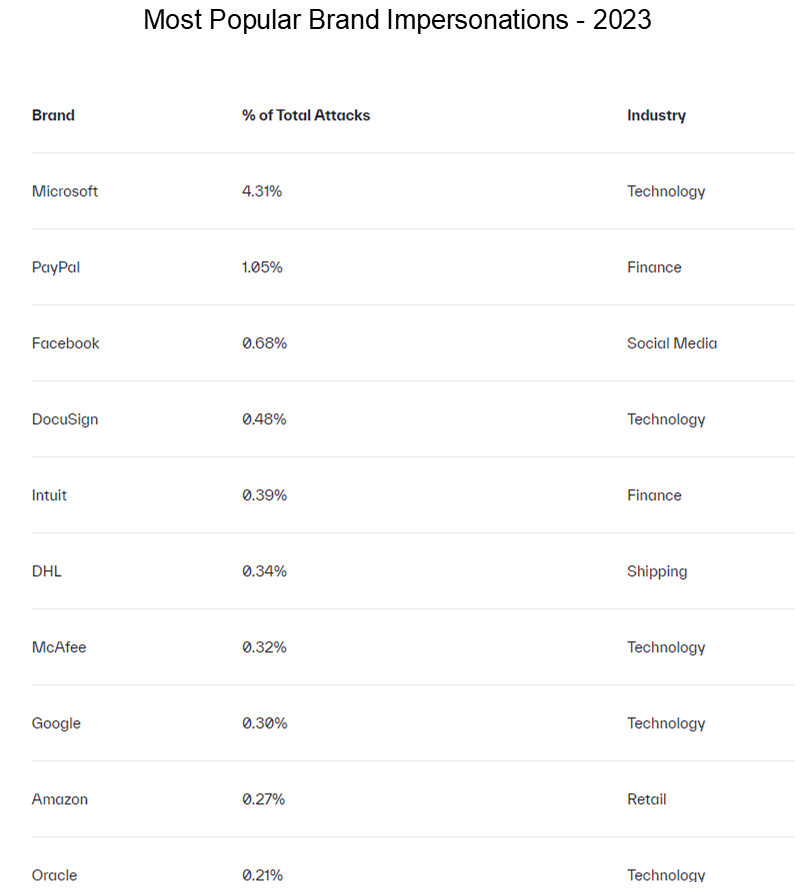
Task: Select the 0.34% value for DHL
Action: pyautogui.click(x=264, y=571)
